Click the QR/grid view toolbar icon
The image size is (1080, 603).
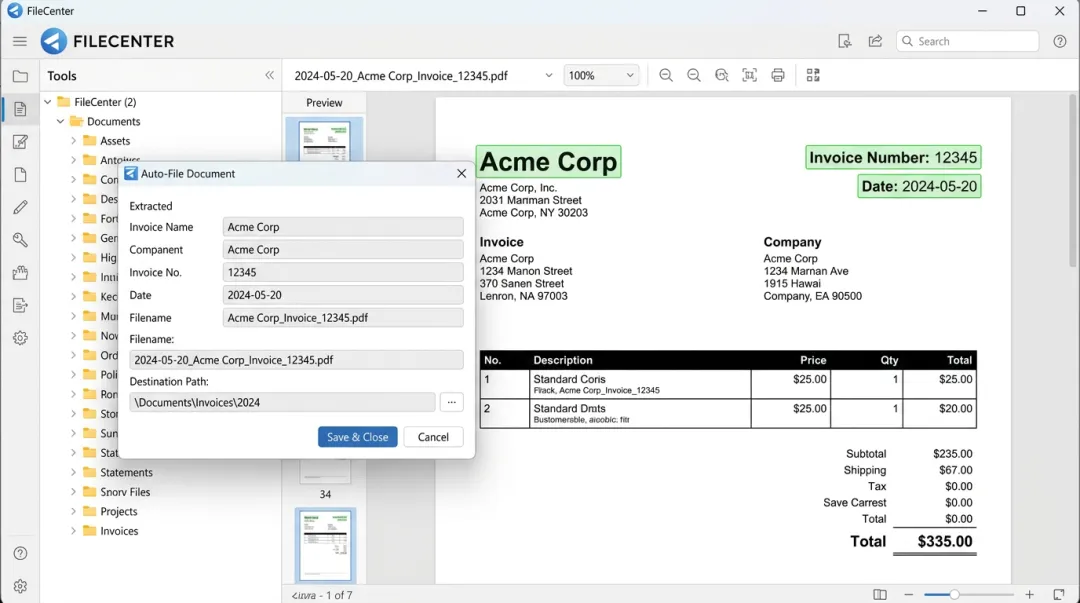(x=813, y=75)
